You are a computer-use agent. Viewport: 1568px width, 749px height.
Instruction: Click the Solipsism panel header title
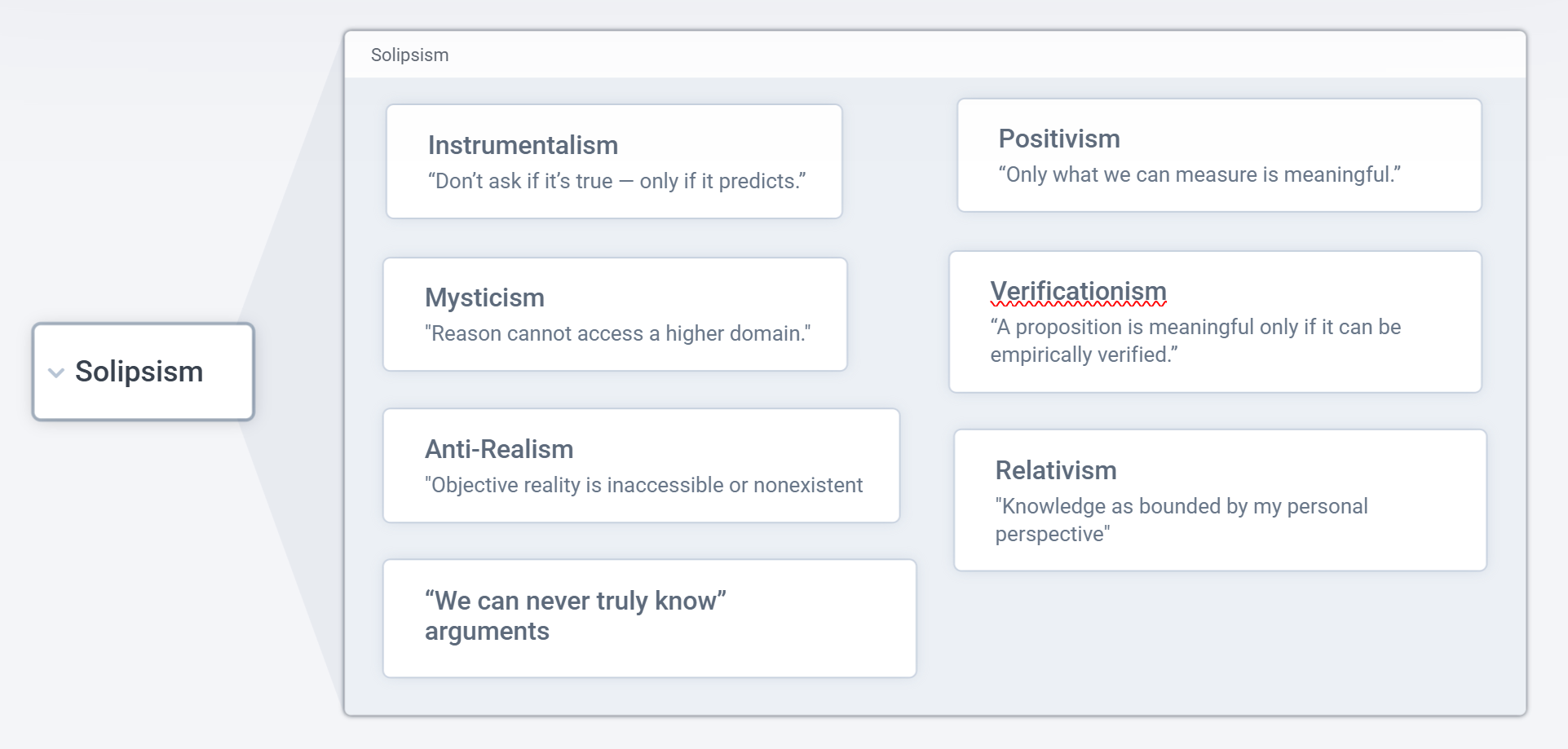(x=409, y=55)
